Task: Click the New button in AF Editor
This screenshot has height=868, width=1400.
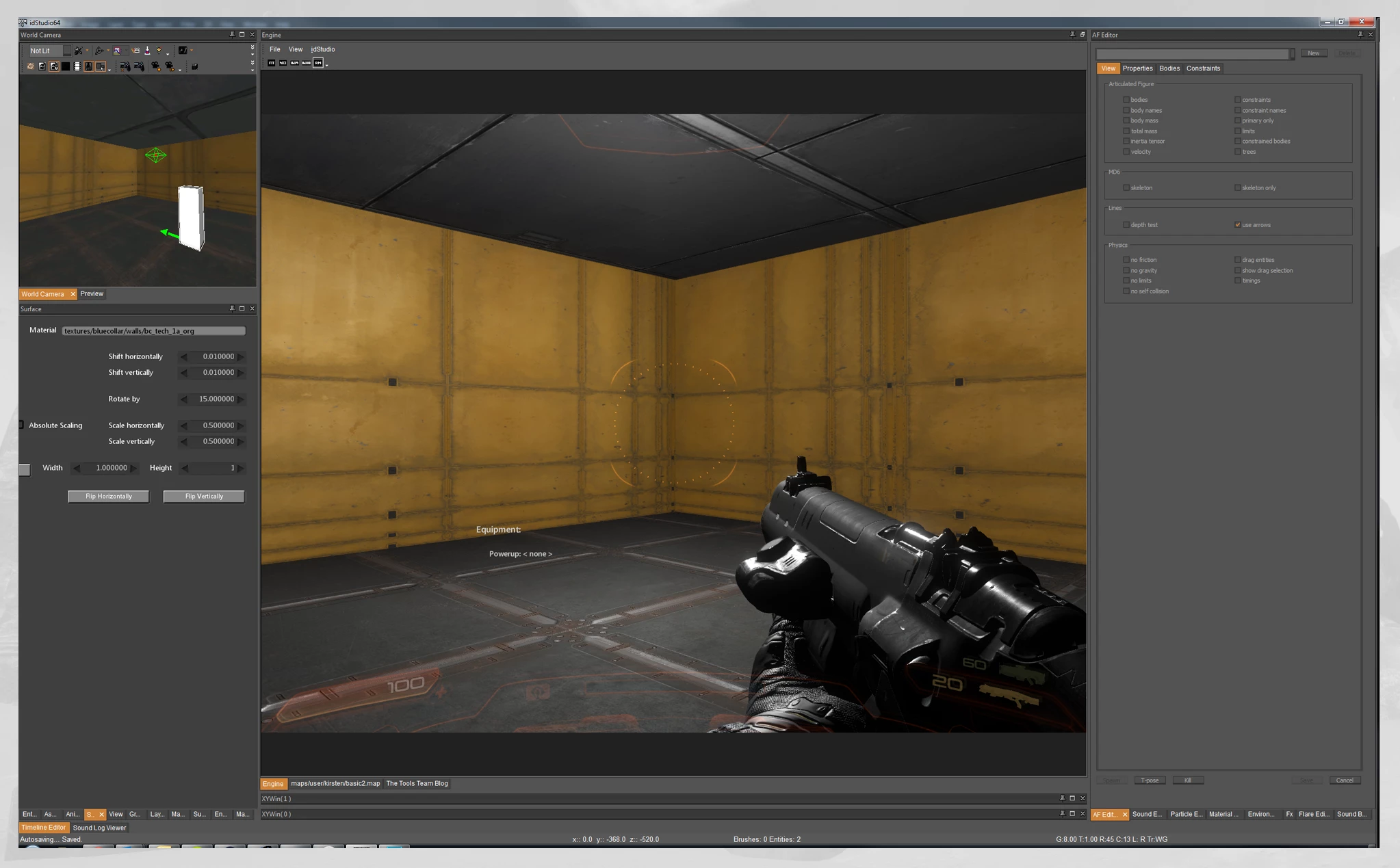Action: click(x=1313, y=53)
